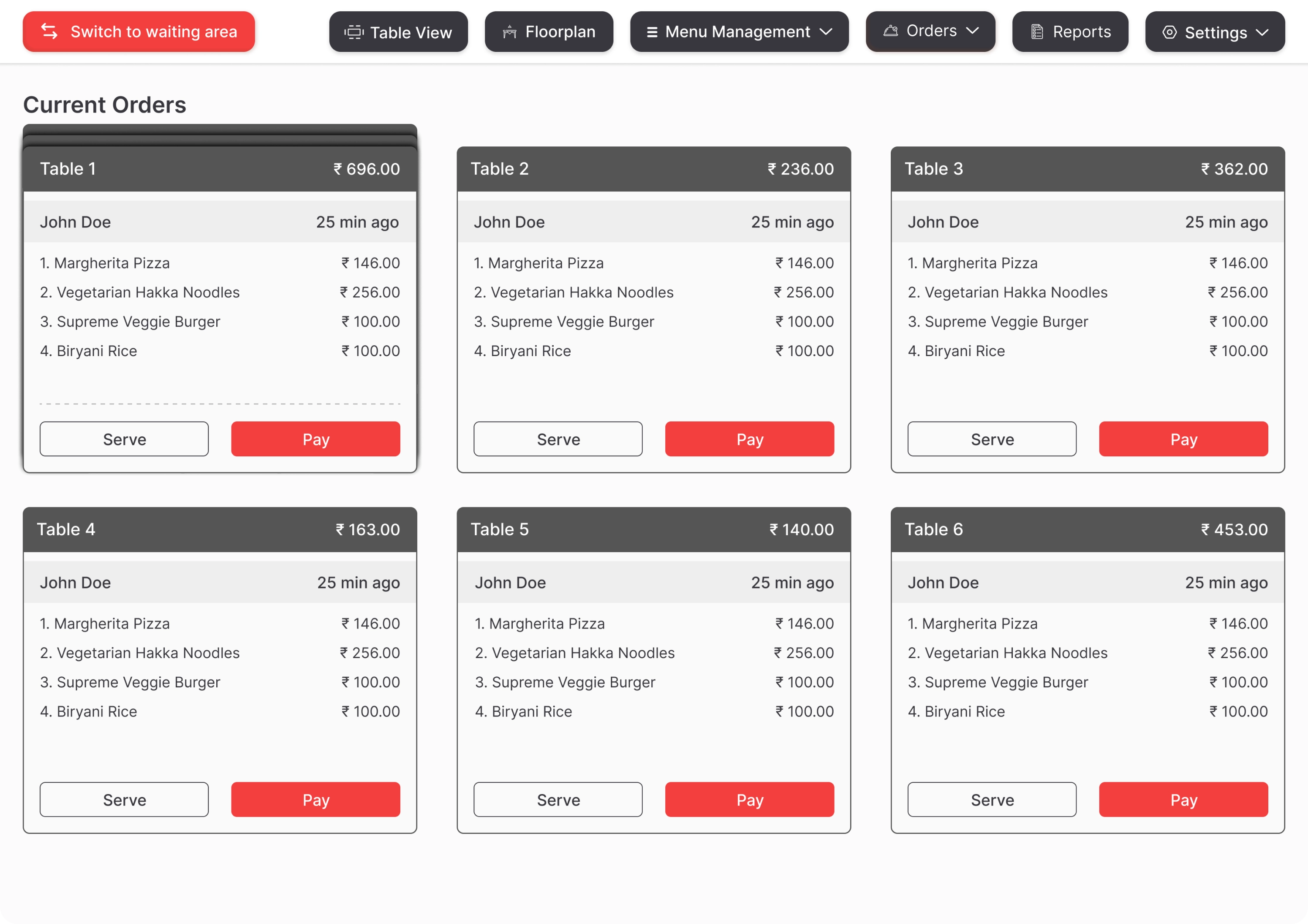The width and height of the screenshot is (1308, 924).
Task: Pay the Table 5 bill
Action: pos(749,799)
